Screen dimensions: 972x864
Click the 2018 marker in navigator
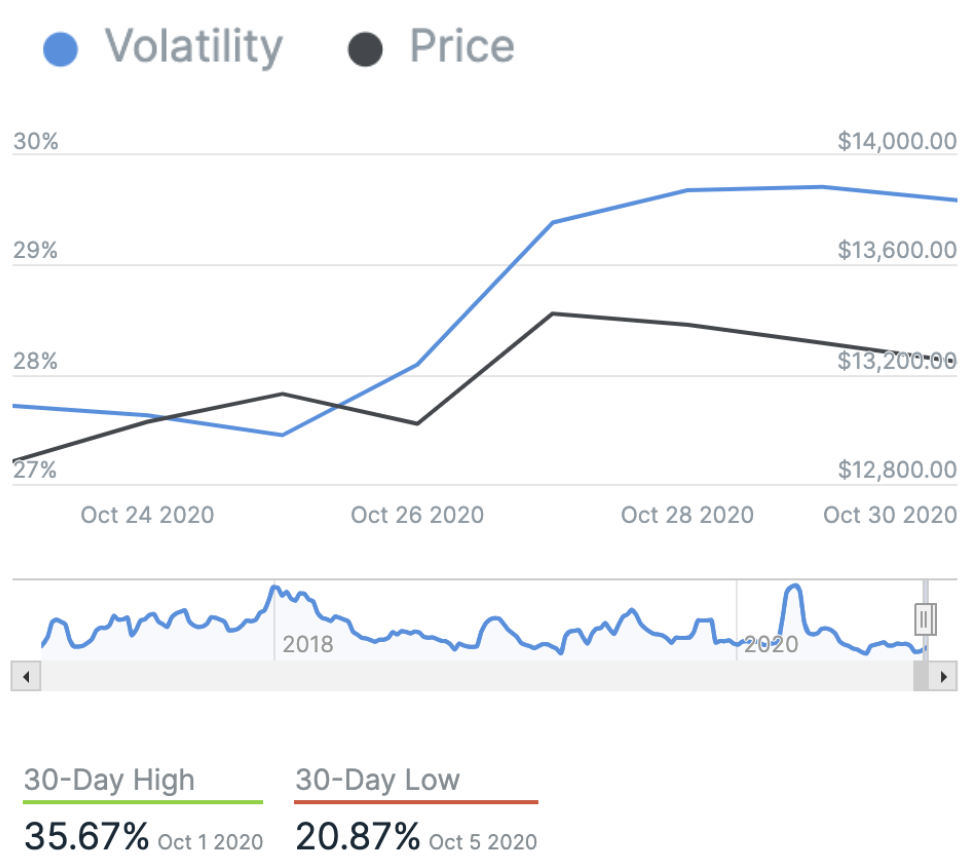307,644
